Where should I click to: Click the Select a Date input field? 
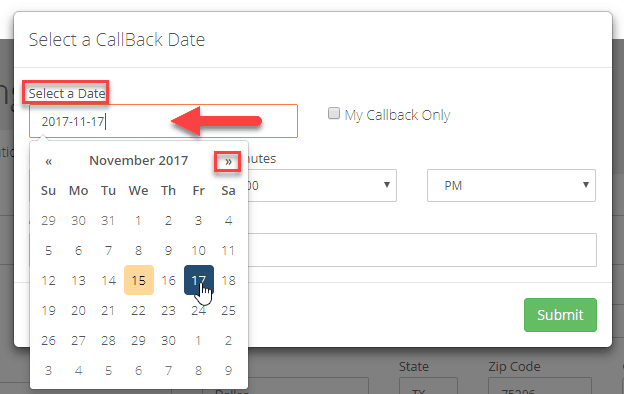point(163,121)
